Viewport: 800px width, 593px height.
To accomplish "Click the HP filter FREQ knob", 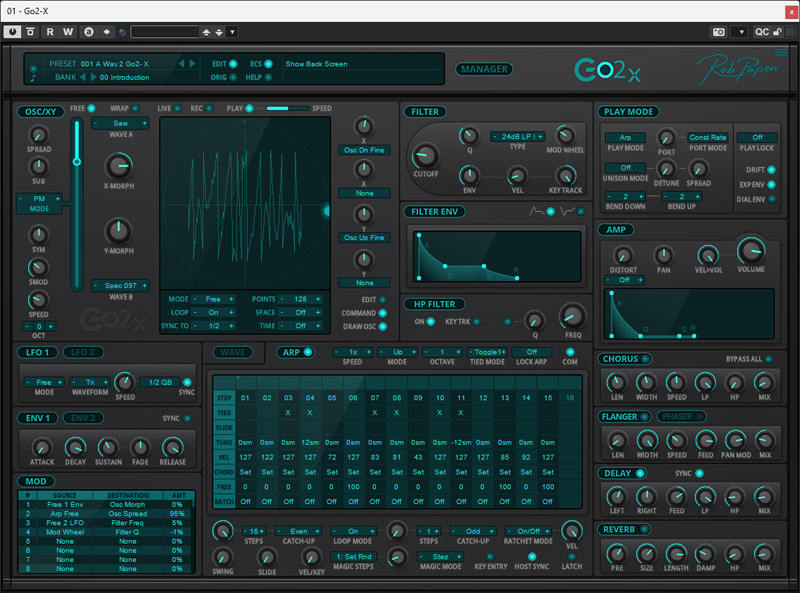I will click(x=572, y=315).
